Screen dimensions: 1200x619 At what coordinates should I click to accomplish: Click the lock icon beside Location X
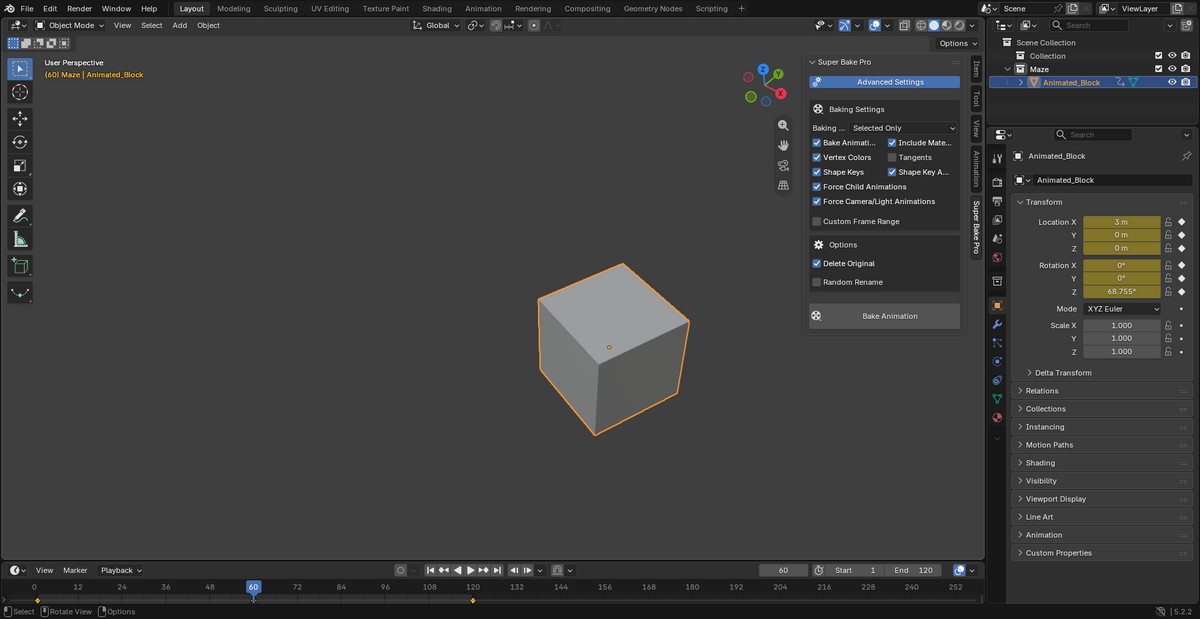point(1168,222)
